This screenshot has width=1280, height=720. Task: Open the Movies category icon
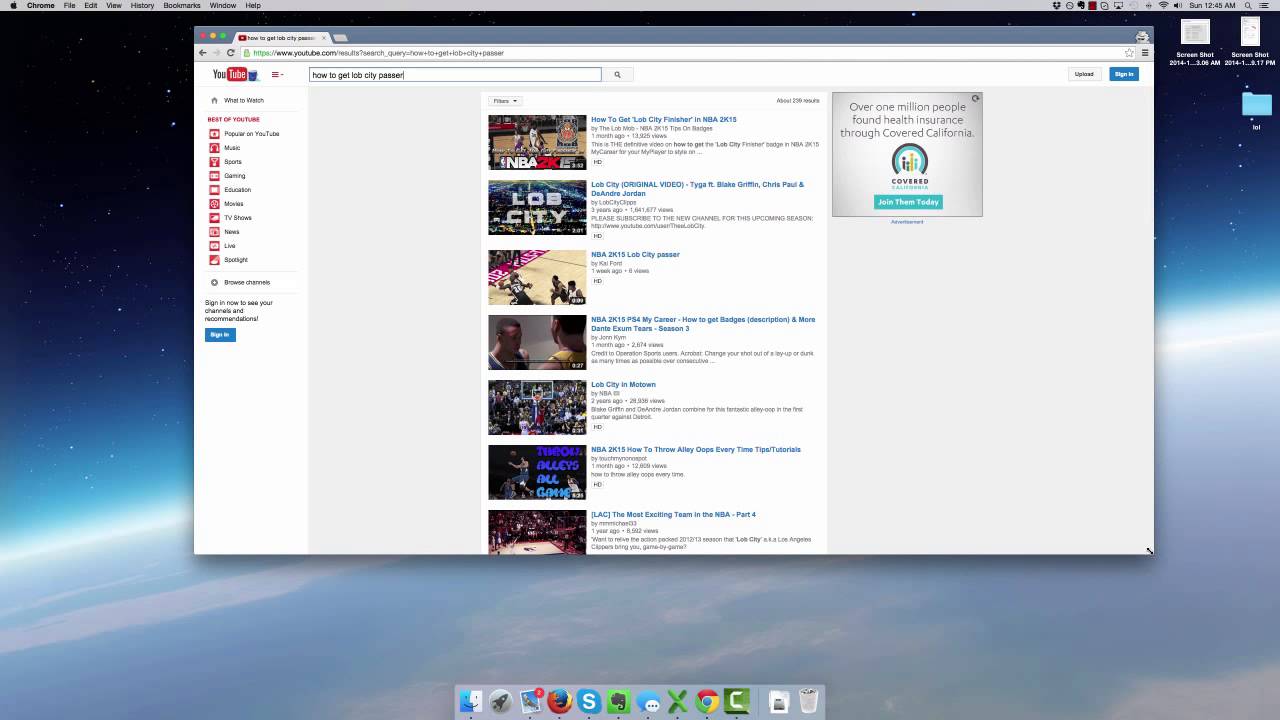click(x=214, y=204)
